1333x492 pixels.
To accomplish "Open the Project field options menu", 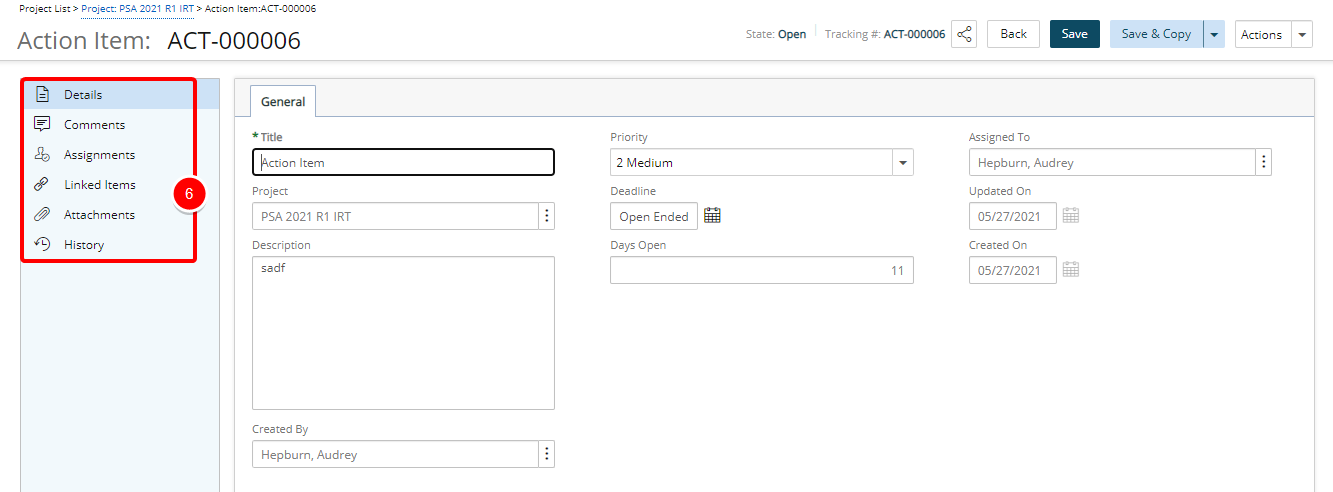I will (546, 216).
